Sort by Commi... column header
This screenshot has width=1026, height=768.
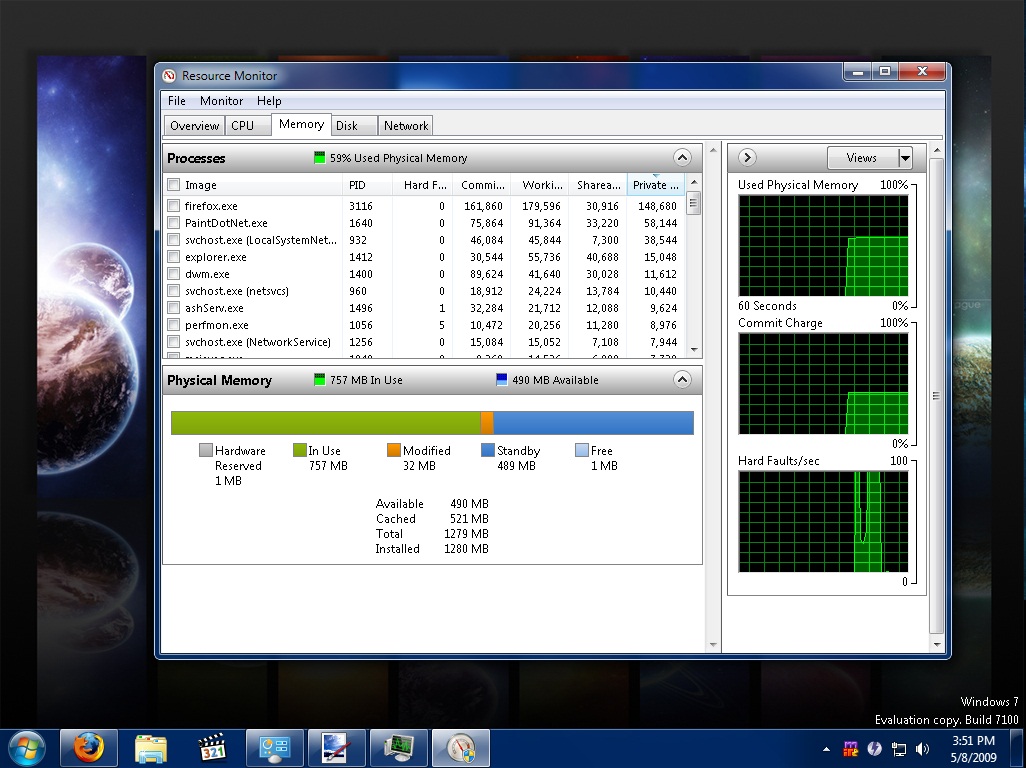(x=482, y=185)
